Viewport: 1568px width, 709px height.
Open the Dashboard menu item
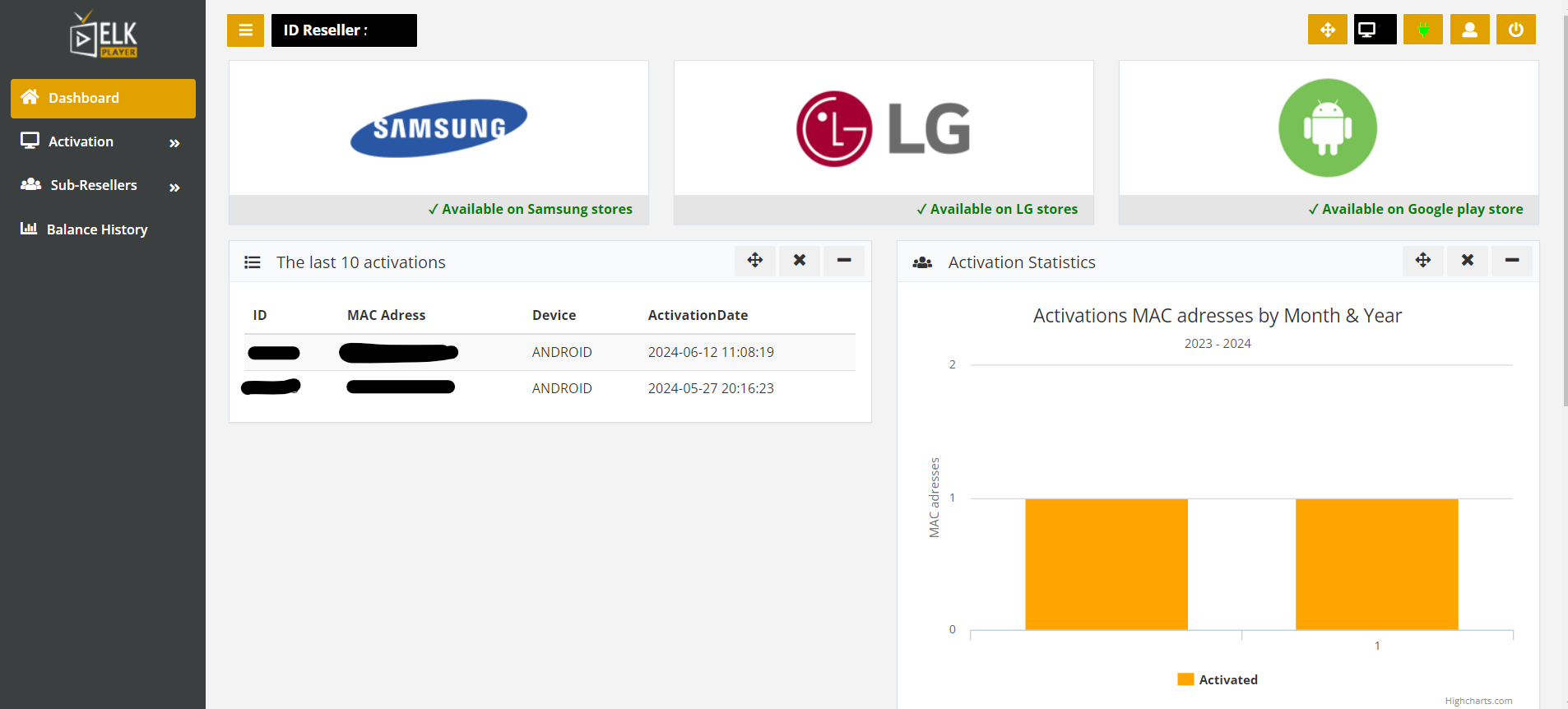(103, 98)
